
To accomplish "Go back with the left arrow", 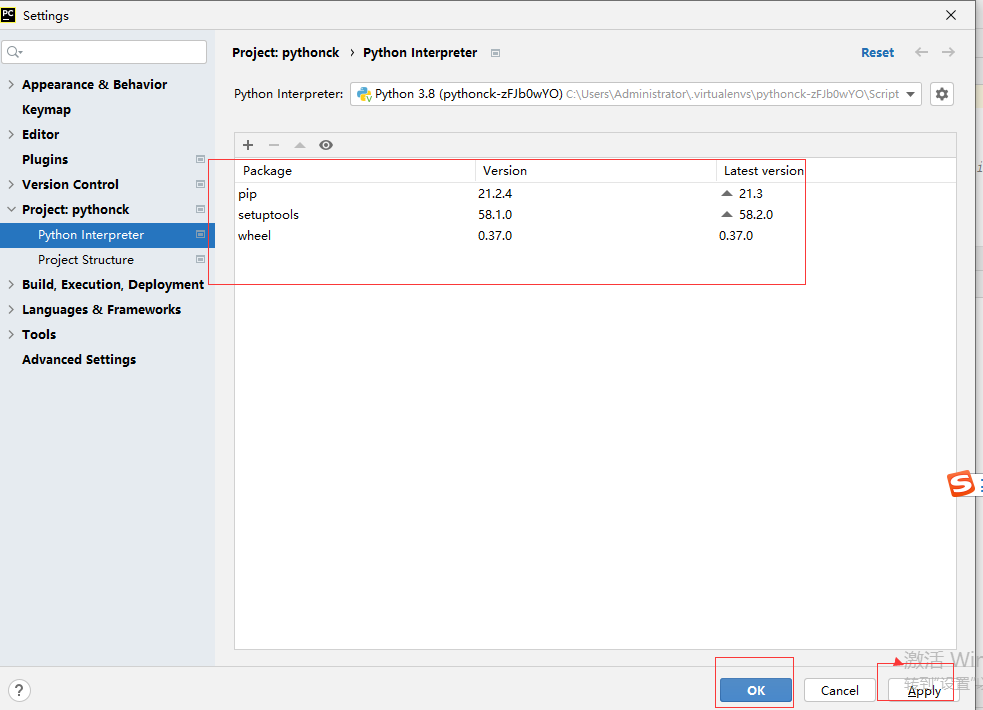I will (921, 52).
